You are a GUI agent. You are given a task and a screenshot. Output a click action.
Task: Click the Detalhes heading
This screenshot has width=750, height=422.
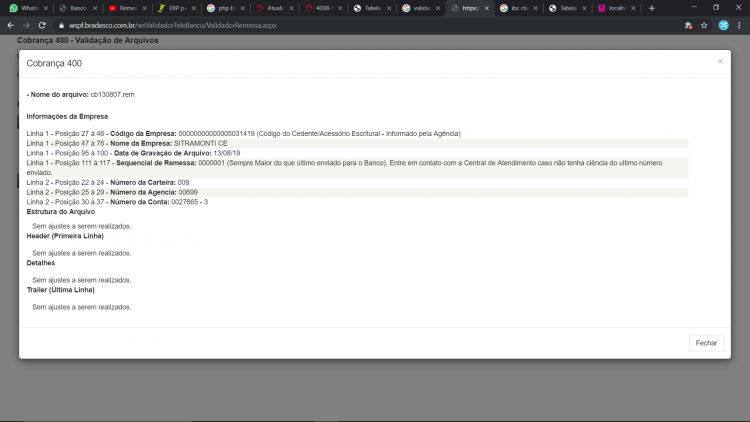click(41, 263)
